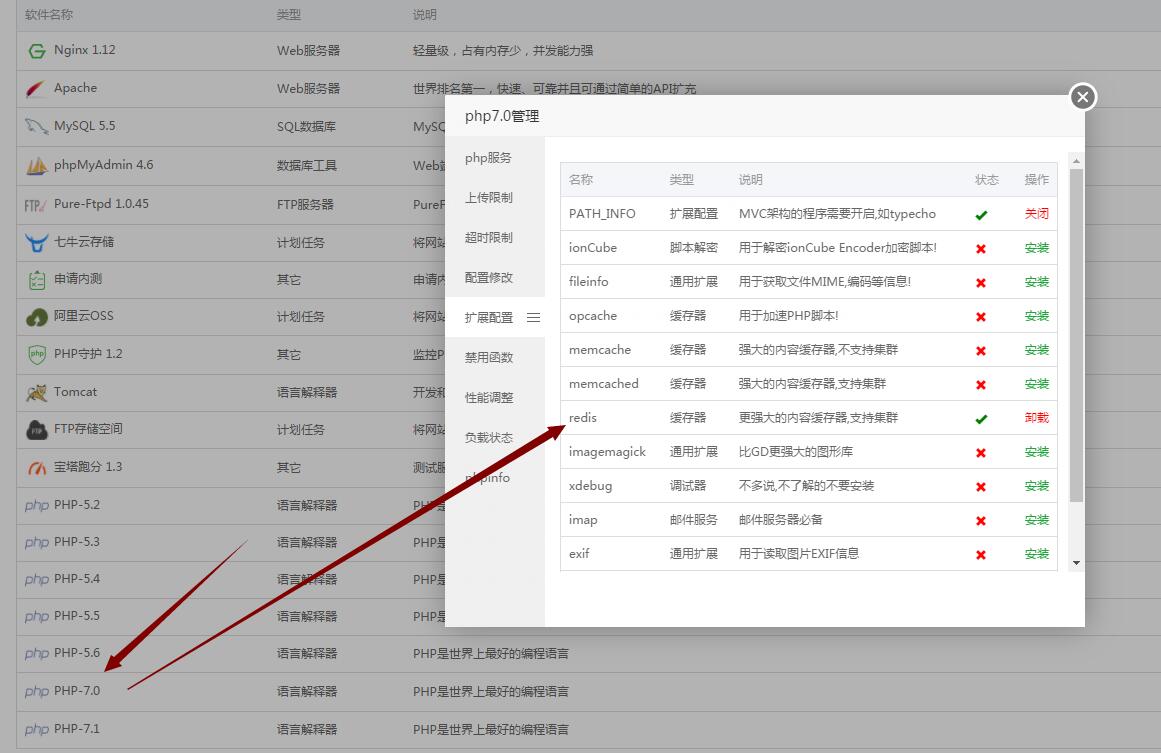Click the PHP守护 shield icon
The width and height of the screenshot is (1161, 753).
coord(37,355)
